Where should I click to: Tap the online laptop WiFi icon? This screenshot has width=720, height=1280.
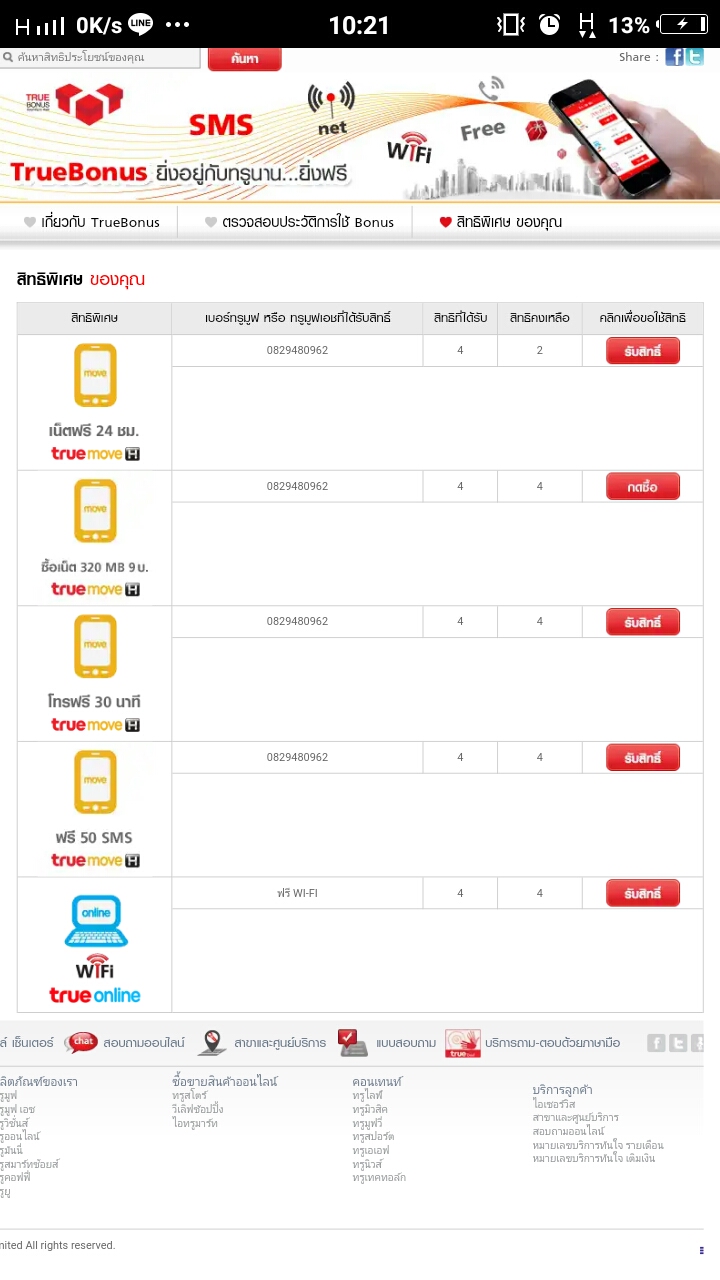click(95, 922)
